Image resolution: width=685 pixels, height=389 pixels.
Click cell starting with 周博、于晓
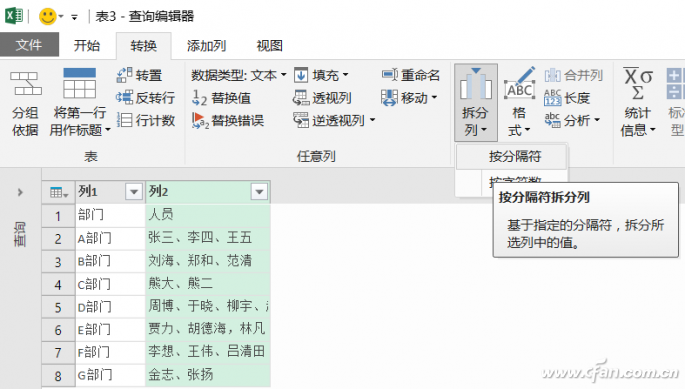click(x=208, y=307)
